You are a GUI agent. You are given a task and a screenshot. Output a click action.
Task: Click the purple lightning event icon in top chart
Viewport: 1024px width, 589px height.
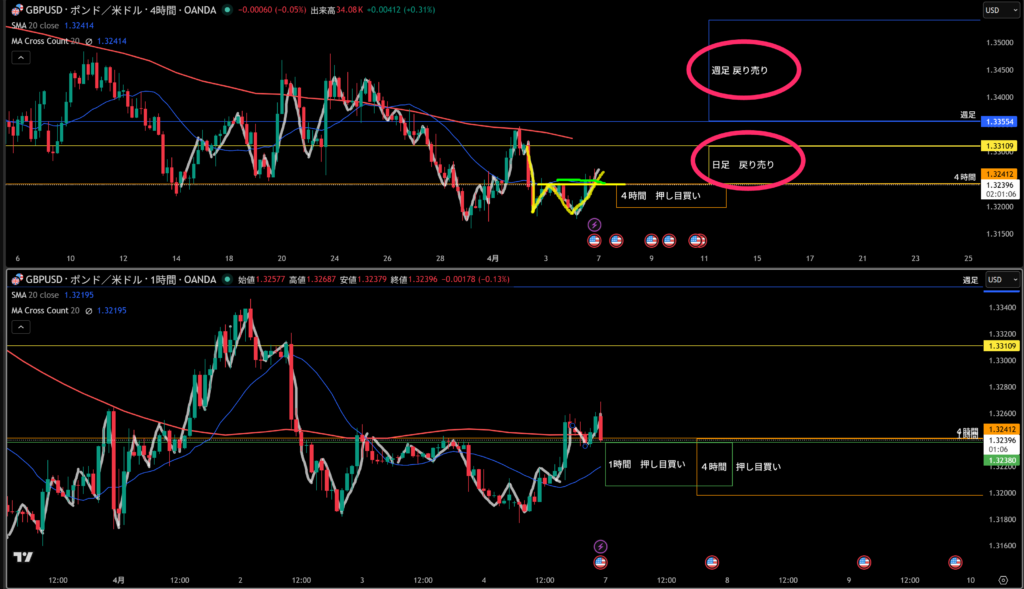point(594,225)
